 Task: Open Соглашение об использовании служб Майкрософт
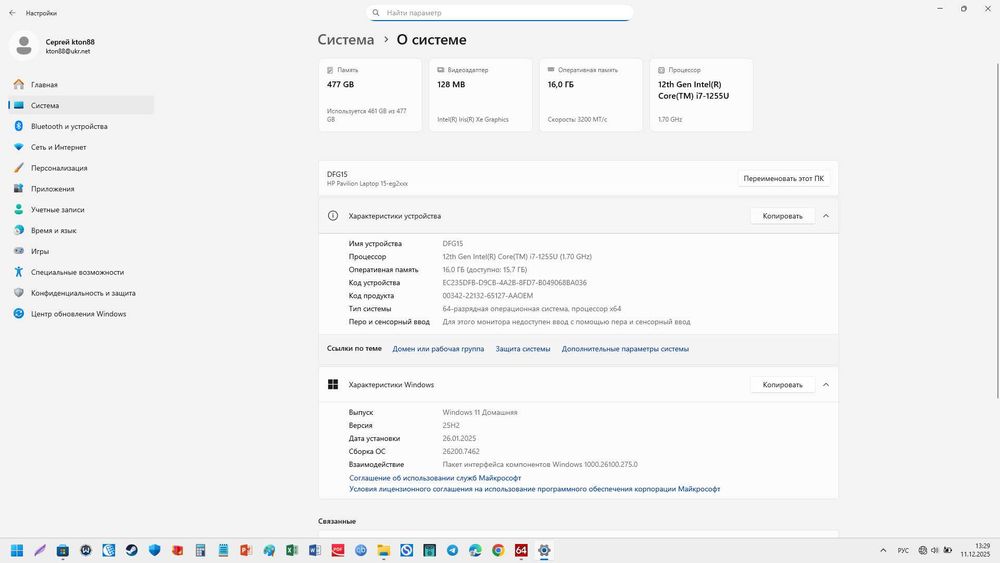coord(435,478)
